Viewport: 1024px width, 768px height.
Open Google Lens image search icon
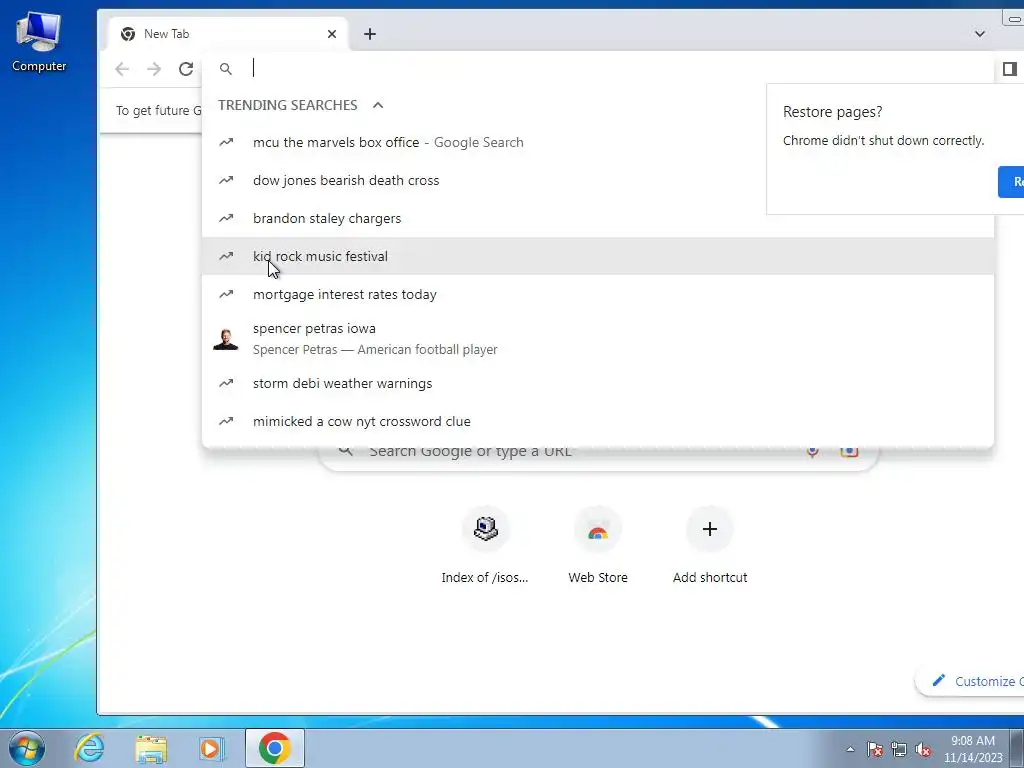click(x=849, y=451)
